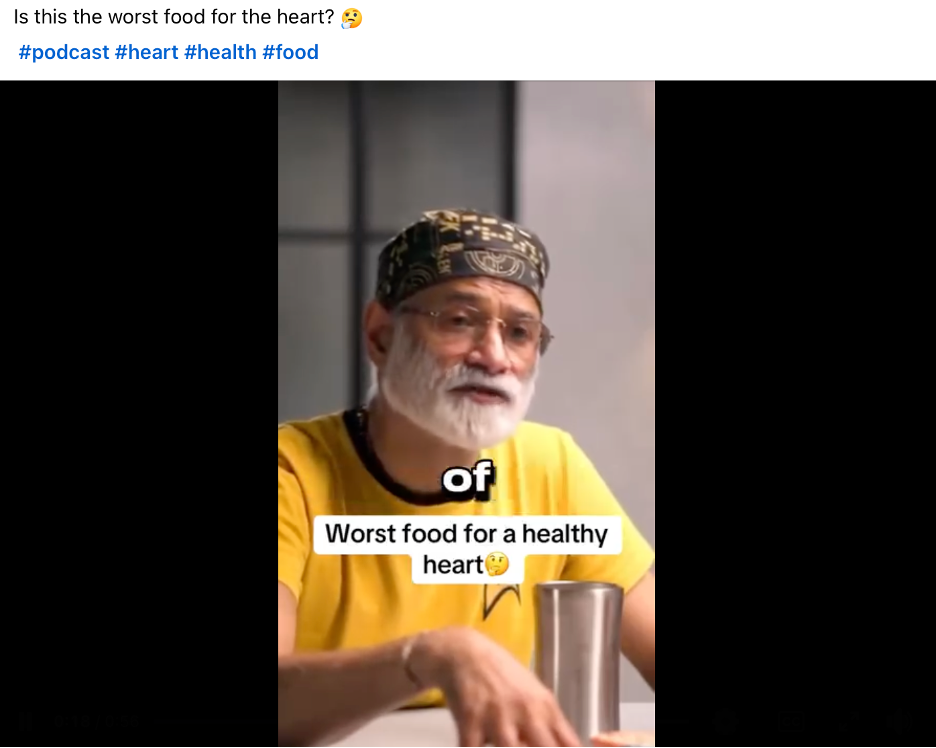Click the #health hashtag
The width and height of the screenshot is (936, 748).
220,53
